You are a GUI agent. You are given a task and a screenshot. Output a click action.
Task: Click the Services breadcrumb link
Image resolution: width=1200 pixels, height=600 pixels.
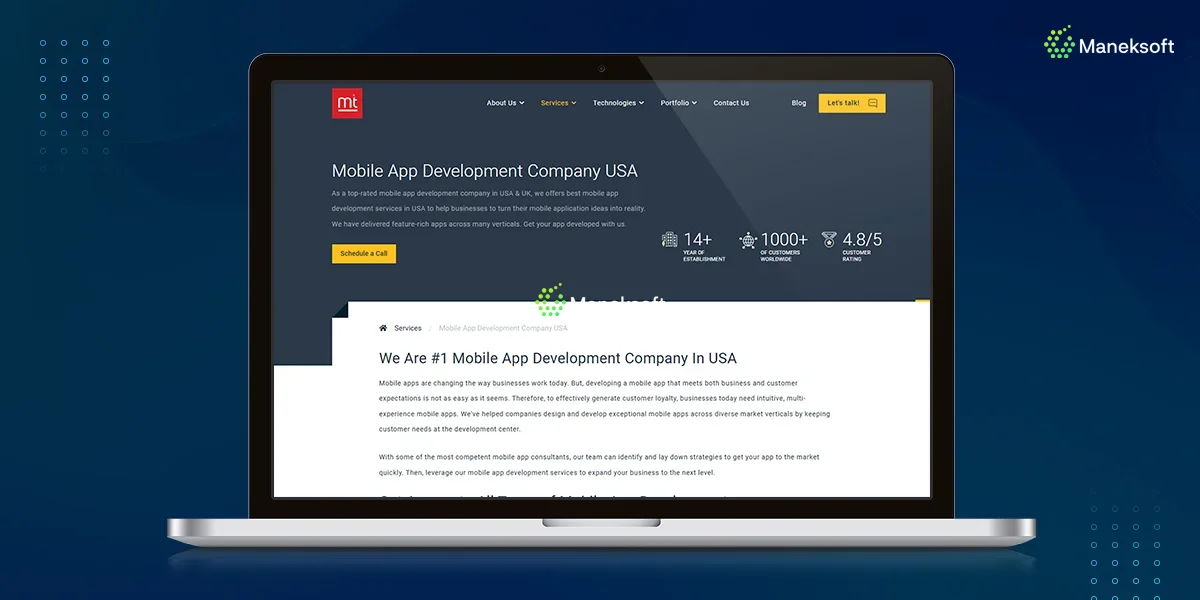click(x=408, y=328)
